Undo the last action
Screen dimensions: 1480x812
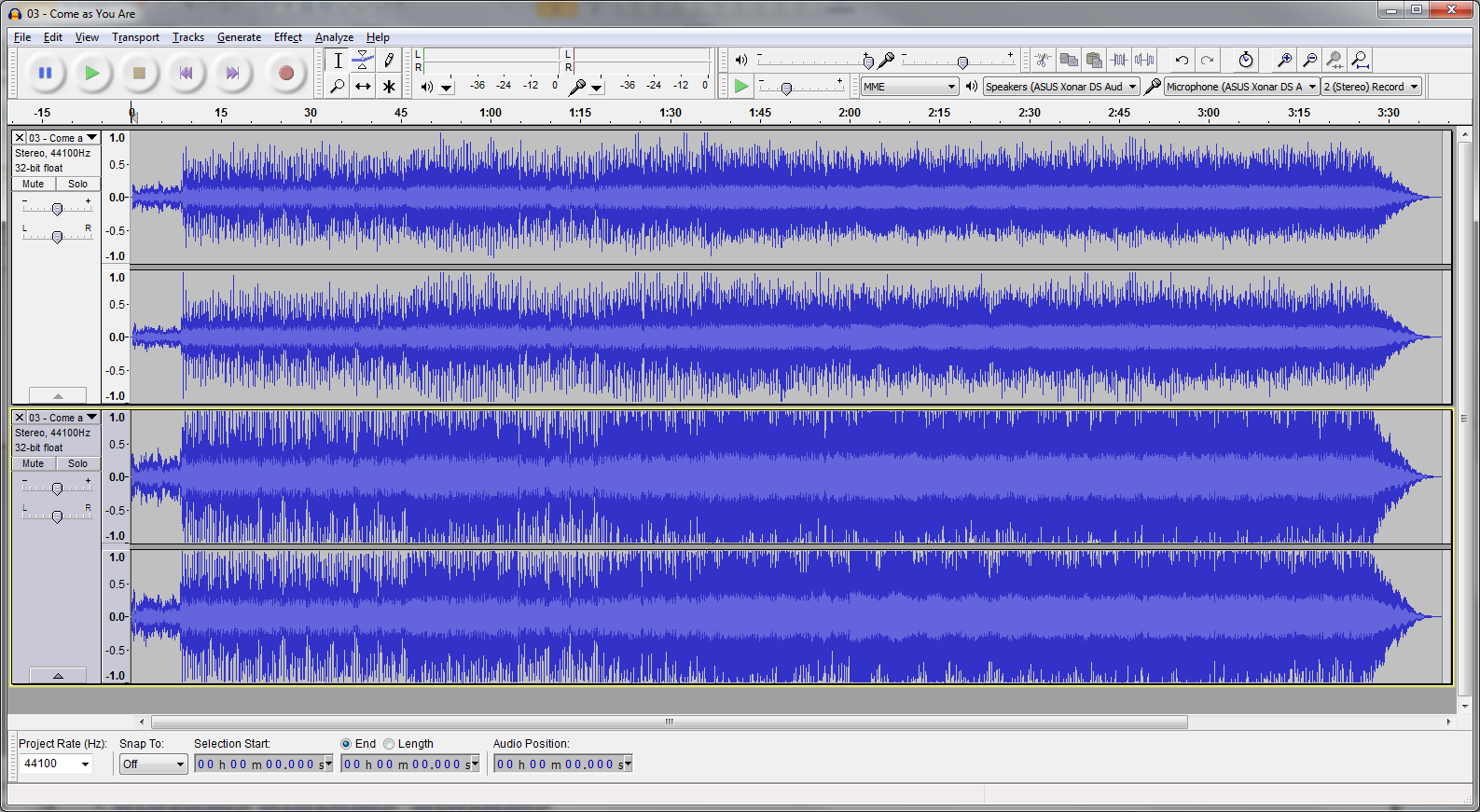point(1182,60)
